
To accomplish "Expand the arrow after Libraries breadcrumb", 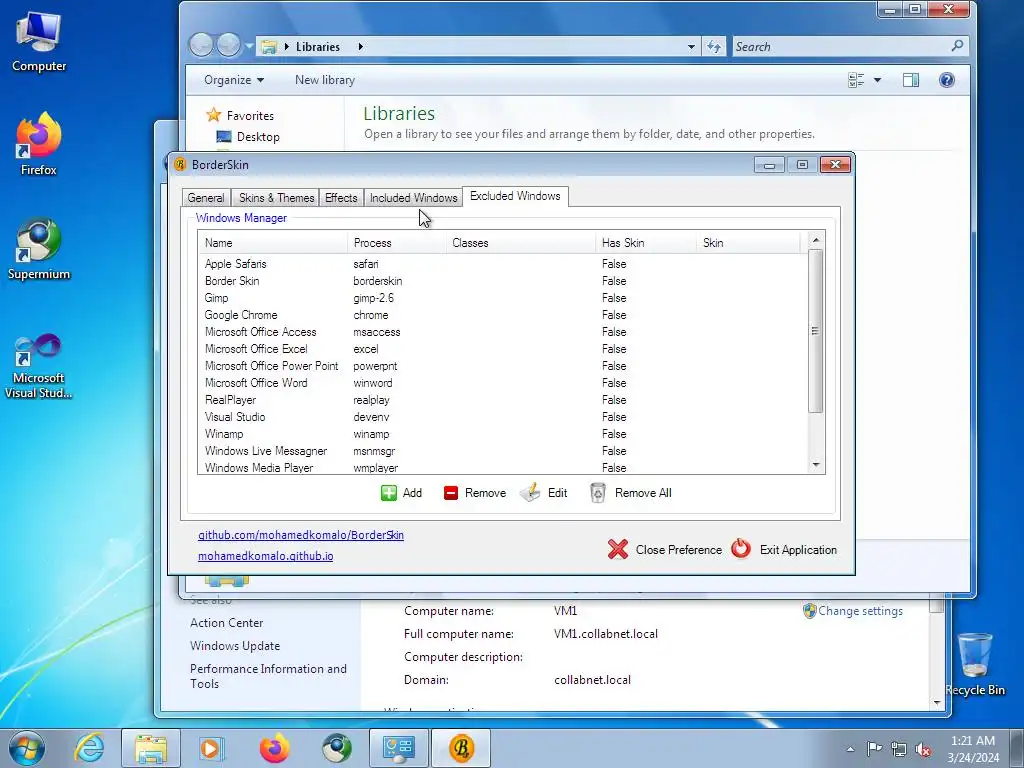I will [360, 46].
